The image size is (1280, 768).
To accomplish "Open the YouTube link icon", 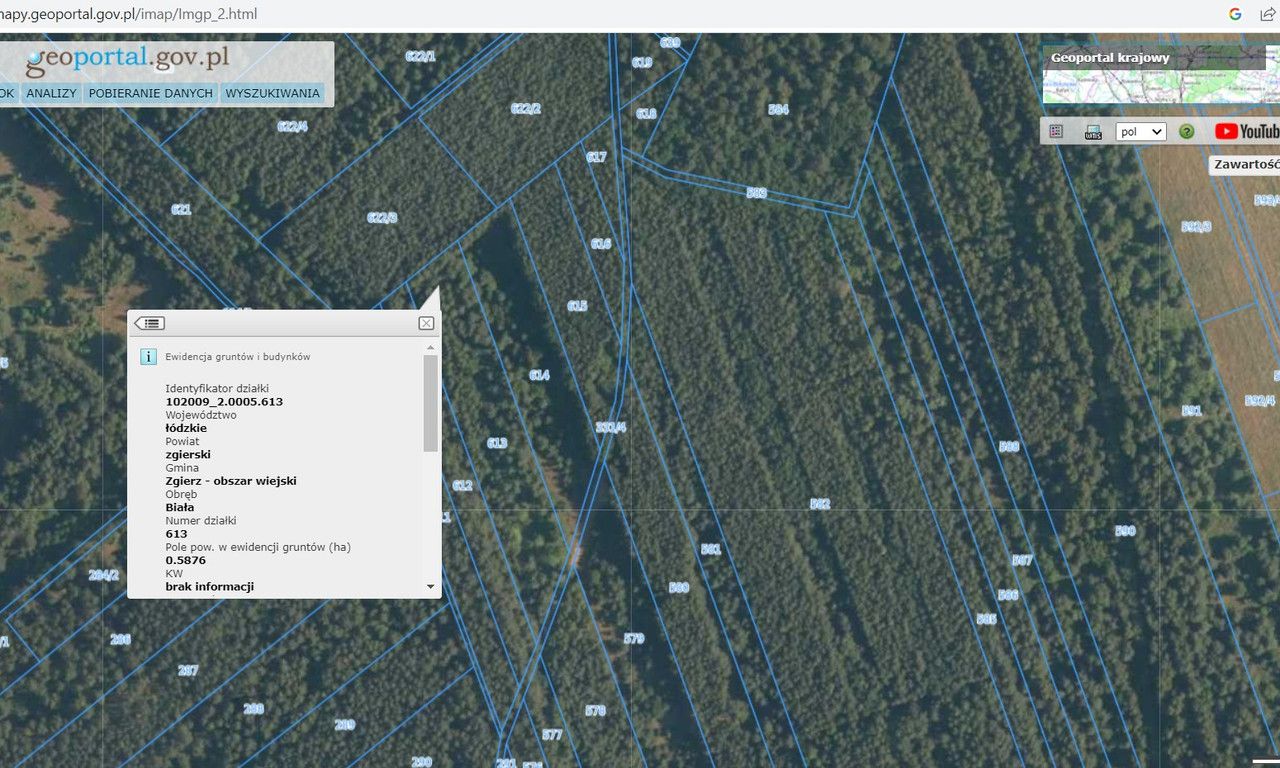I will click(1247, 131).
